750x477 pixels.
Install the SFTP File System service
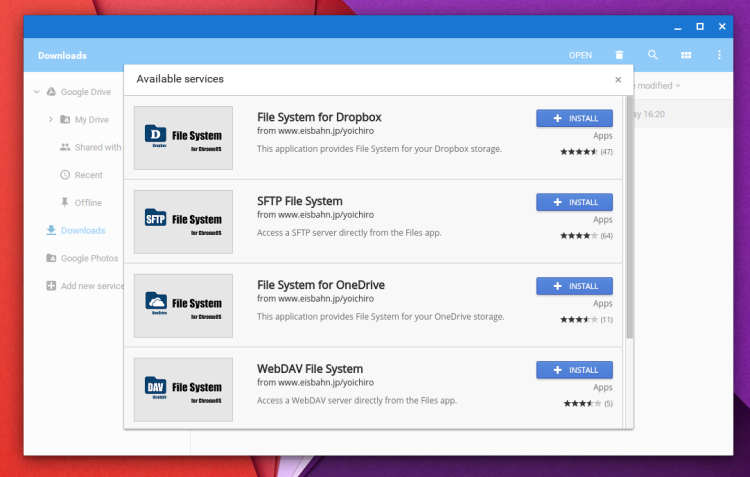click(574, 202)
